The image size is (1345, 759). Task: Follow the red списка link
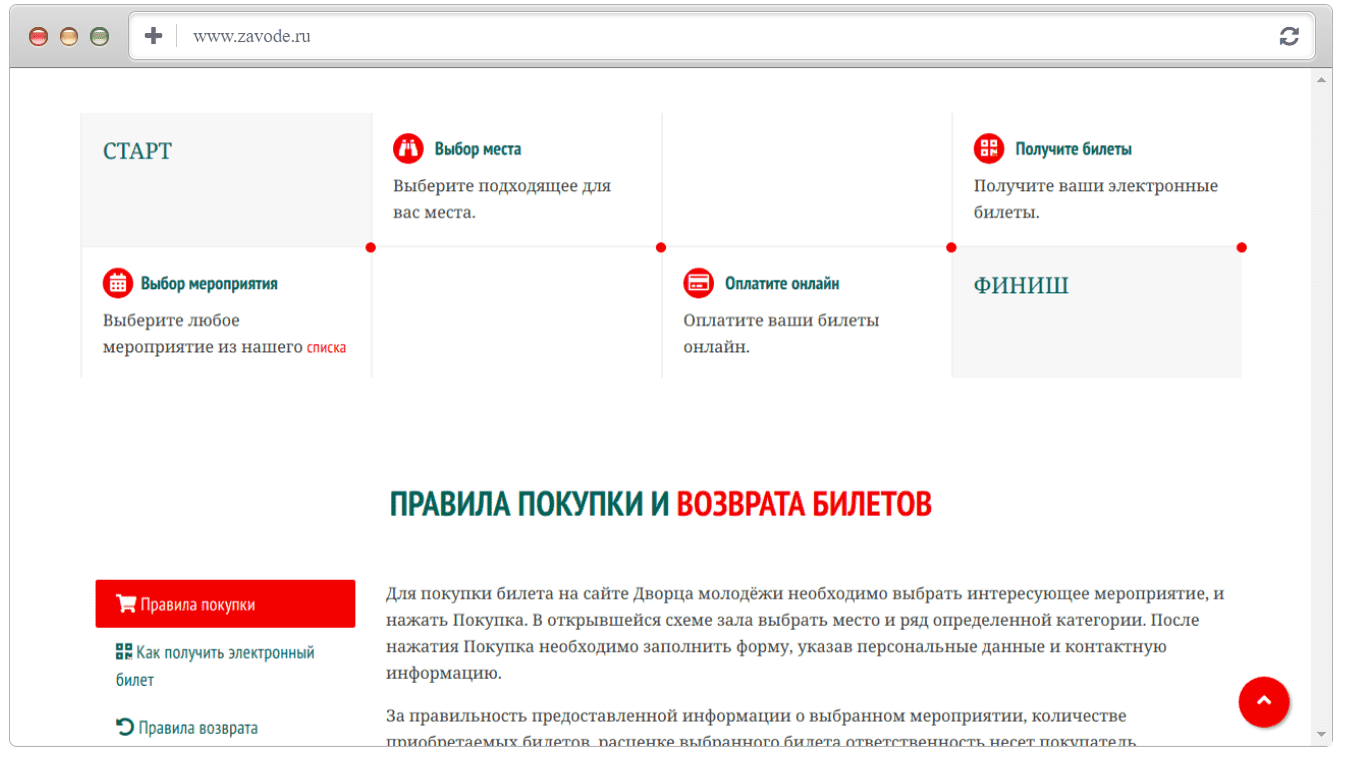click(326, 348)
